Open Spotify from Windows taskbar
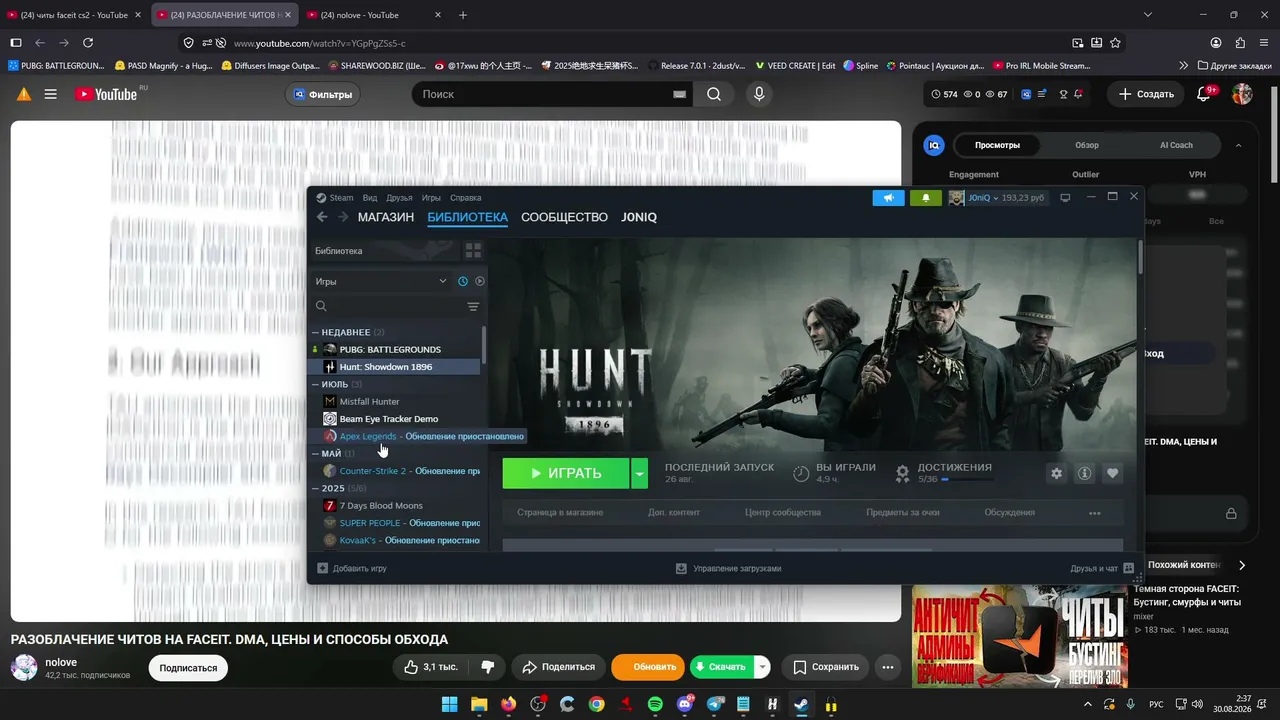The width and height of the screenshot is (1280, 720). [655, 704]
